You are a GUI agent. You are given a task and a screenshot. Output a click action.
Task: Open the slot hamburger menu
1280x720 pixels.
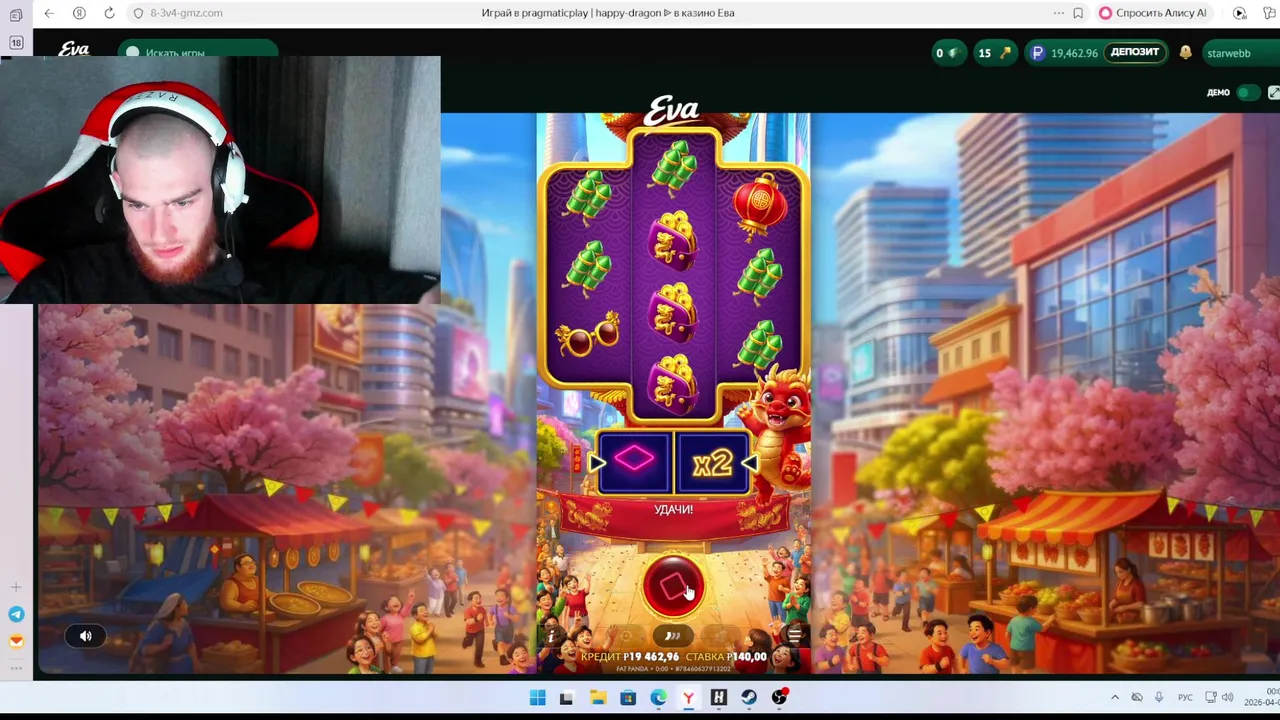(794, 635)
